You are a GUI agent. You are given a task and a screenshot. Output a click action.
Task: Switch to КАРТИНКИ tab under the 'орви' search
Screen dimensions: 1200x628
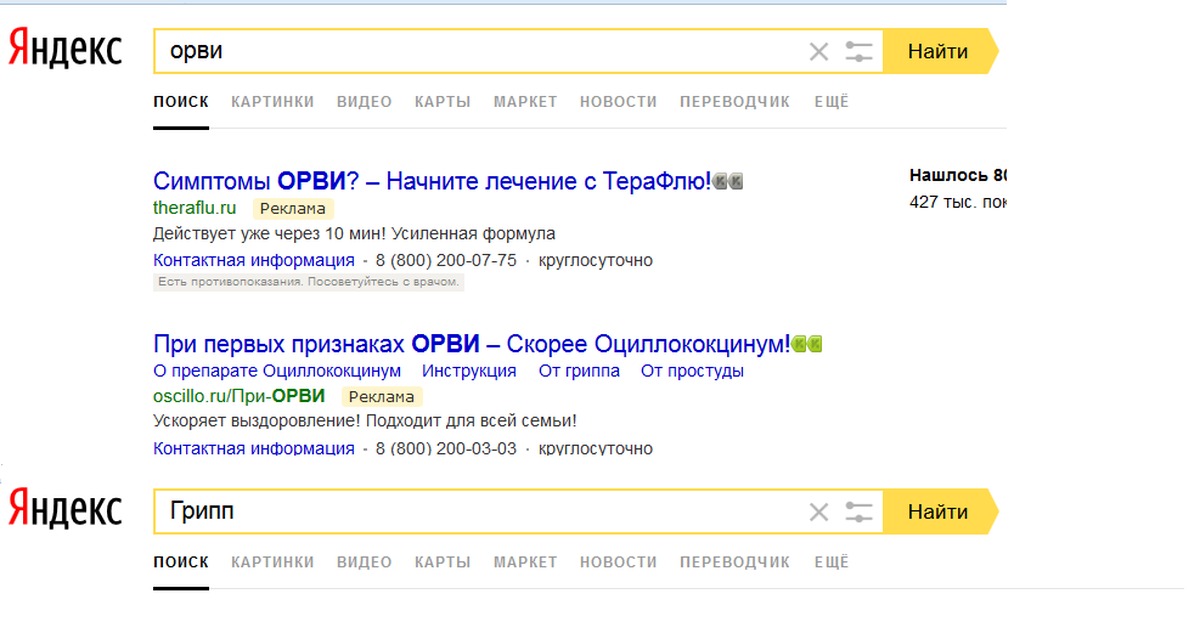point(272,102)
